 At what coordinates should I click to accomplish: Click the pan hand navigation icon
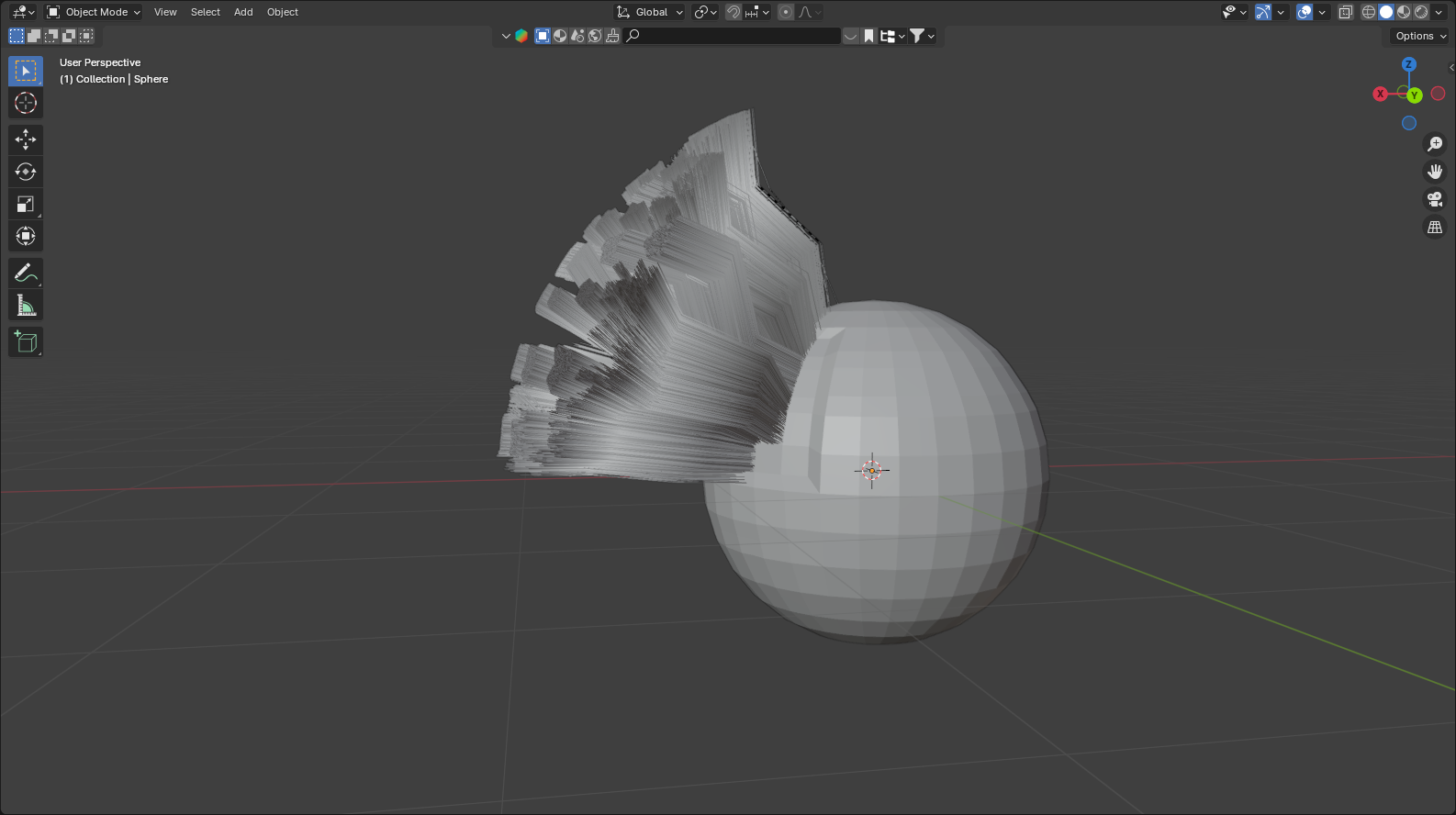pos(1435,172)
